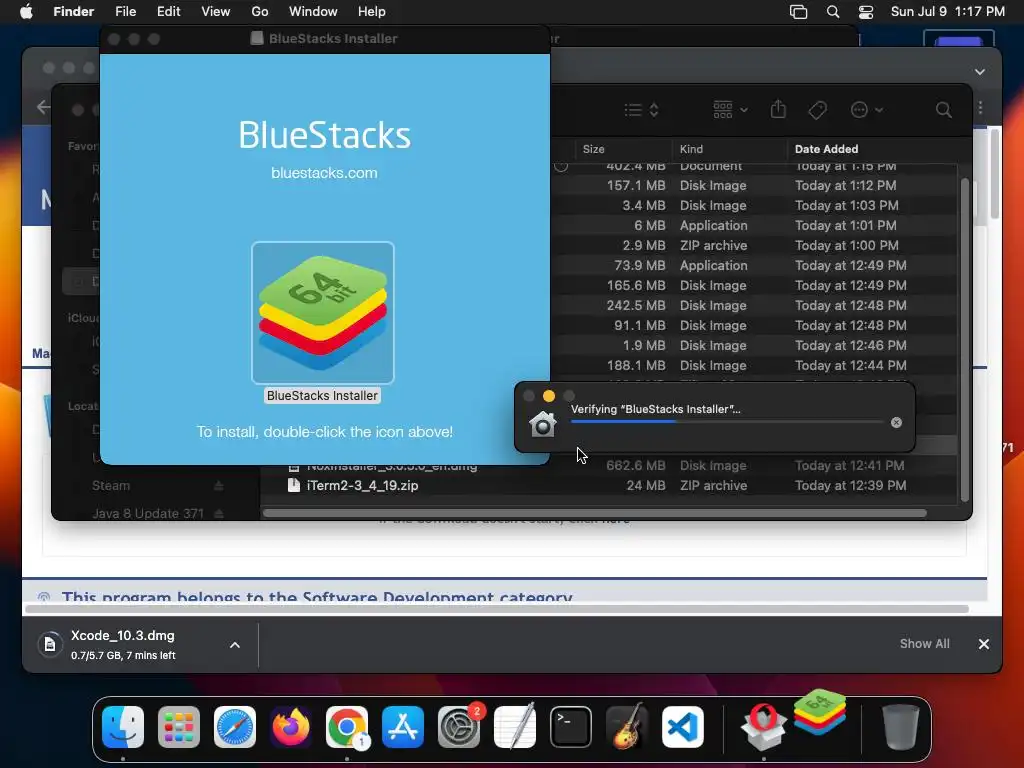Select the 2.9 MB ZIP archive row

[x=754, y=246]
